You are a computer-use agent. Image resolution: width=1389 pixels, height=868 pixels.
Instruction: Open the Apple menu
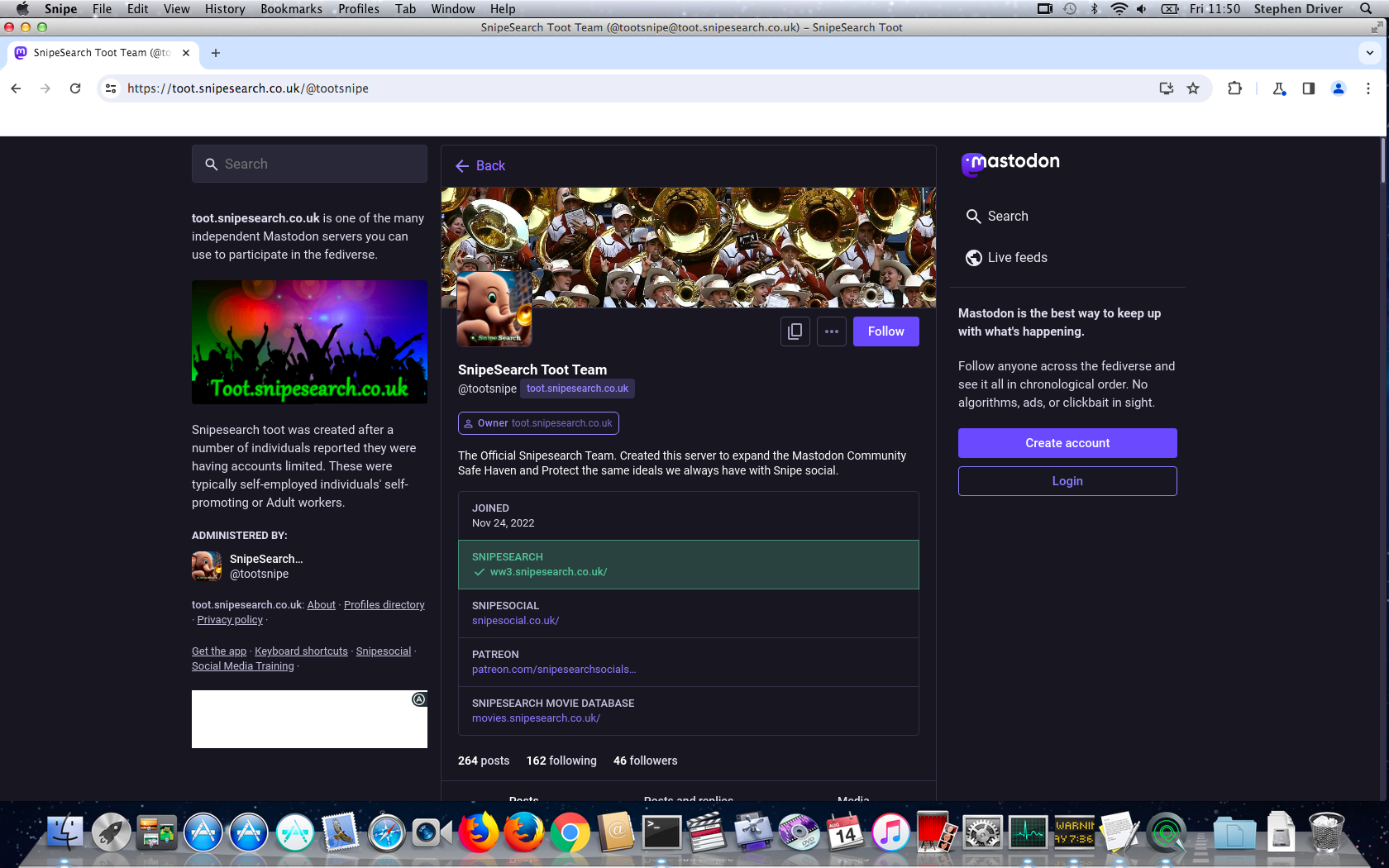click(22, 9)
